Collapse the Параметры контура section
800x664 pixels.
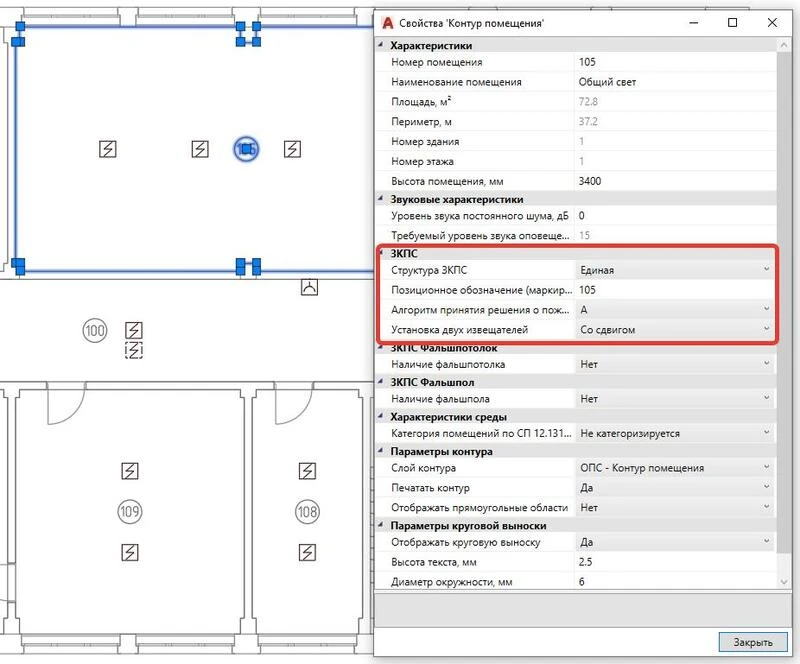(x=381, y=451)
